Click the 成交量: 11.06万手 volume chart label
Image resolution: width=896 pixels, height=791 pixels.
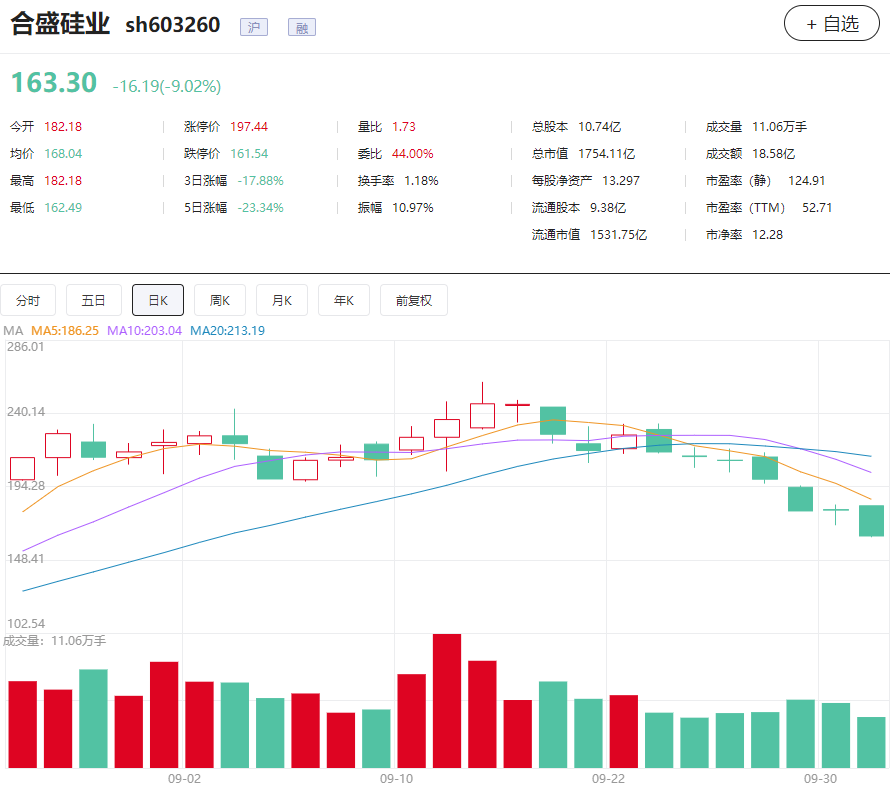55,641
